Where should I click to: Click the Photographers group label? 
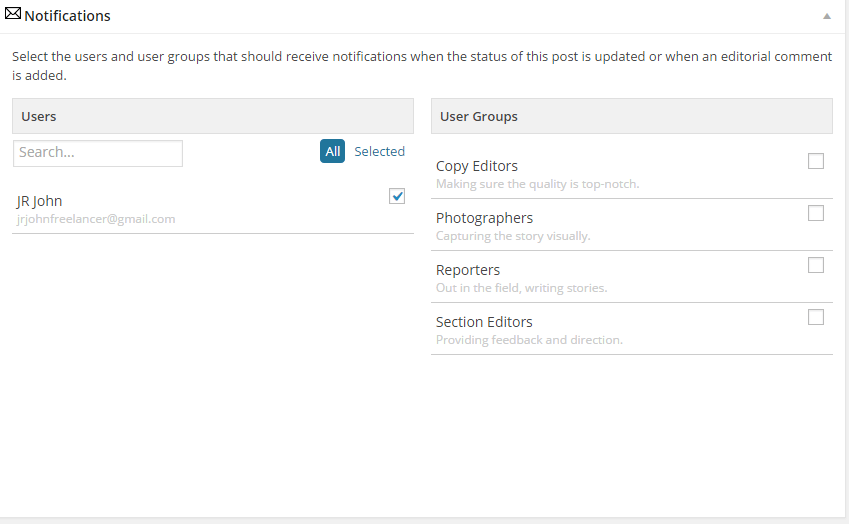click(485, 218)
